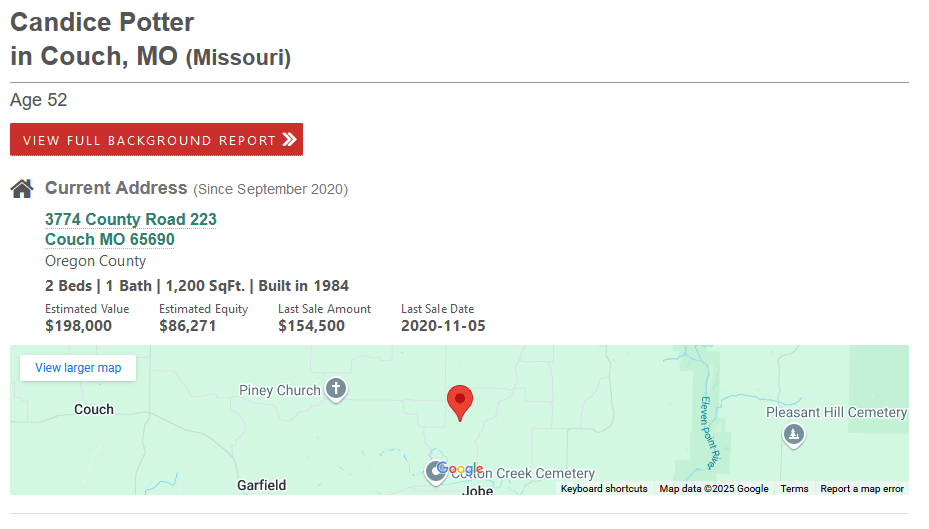Click the Map data ©2025 Google text
929x529 pixels.
[x=714, y=489]
